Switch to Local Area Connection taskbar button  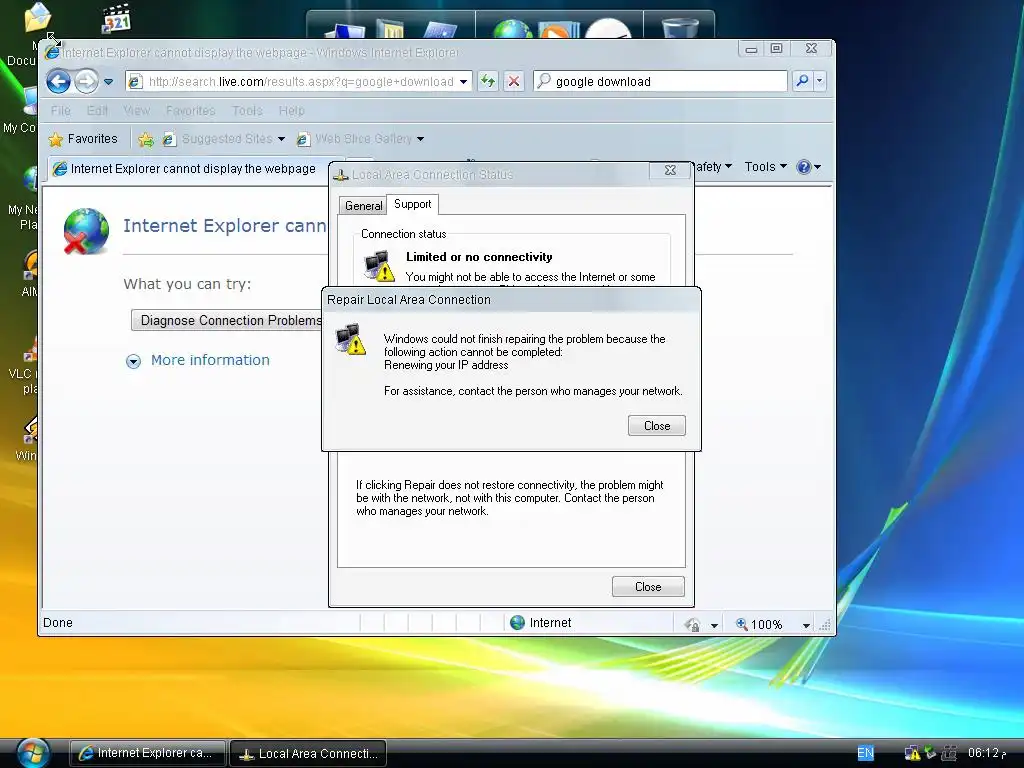tap(308, 753)
